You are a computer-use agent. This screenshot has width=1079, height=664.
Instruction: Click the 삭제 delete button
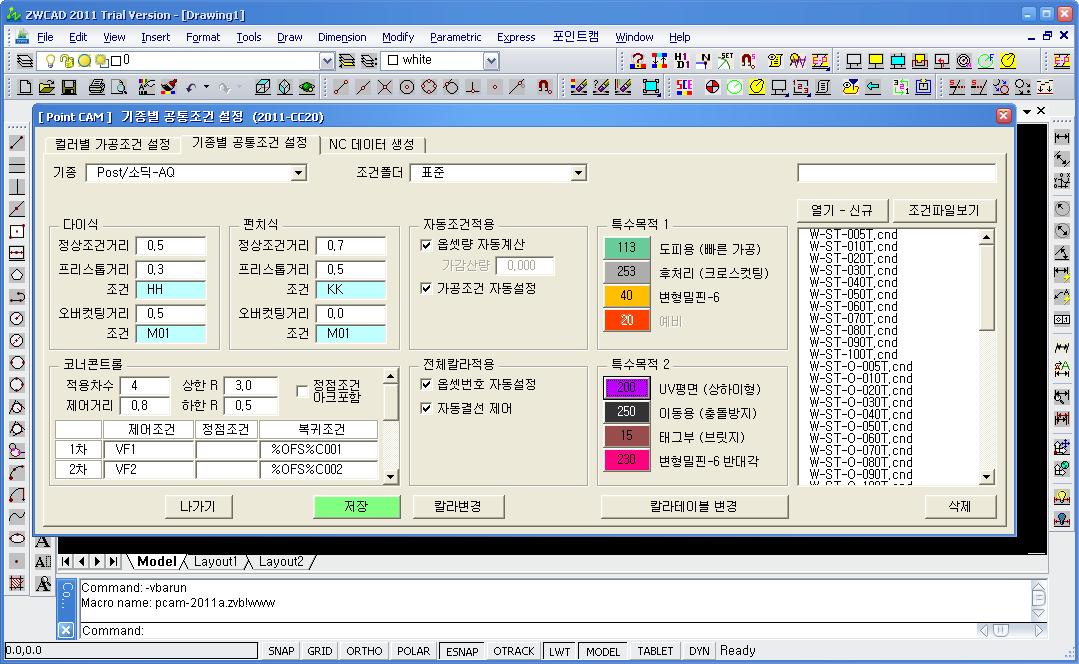pyautogui.click(x=960, y=506)
